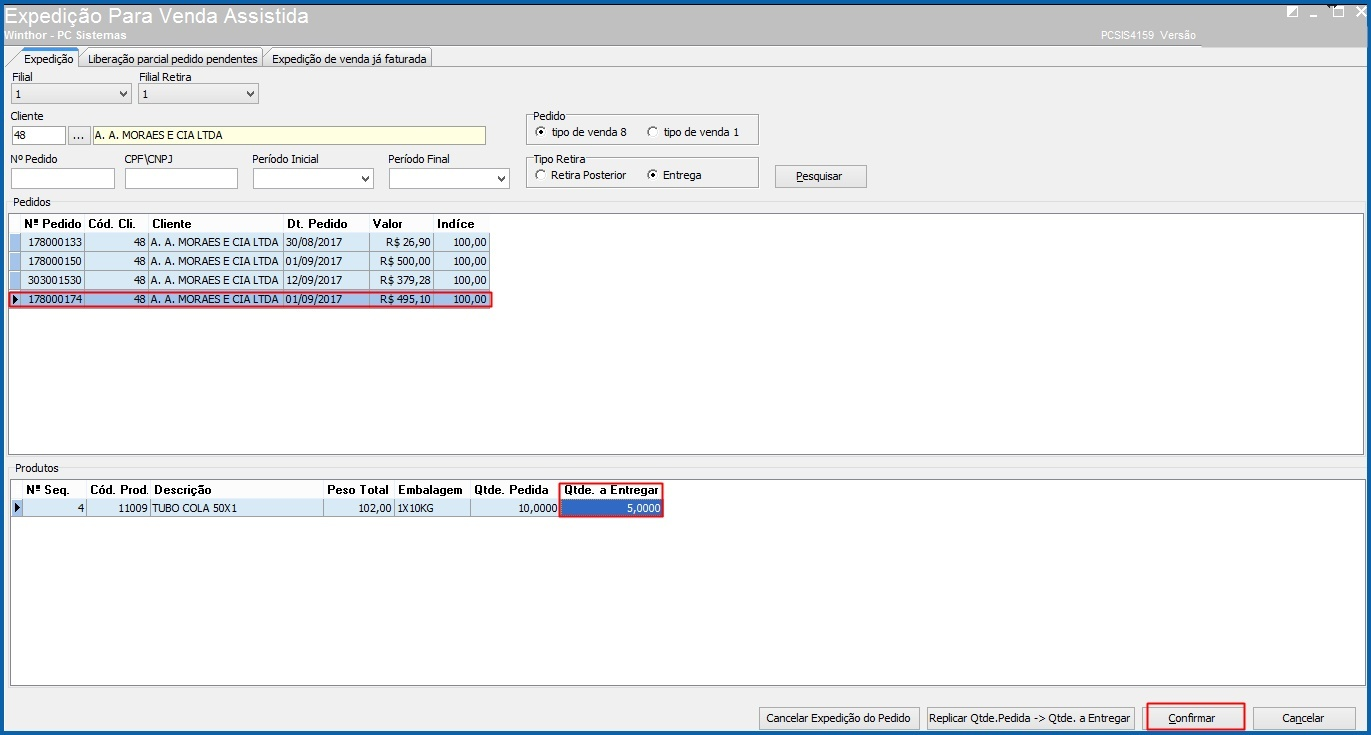The image size is (1371, 735).
Task: Select order row 178000150
Action: (250, 261)
